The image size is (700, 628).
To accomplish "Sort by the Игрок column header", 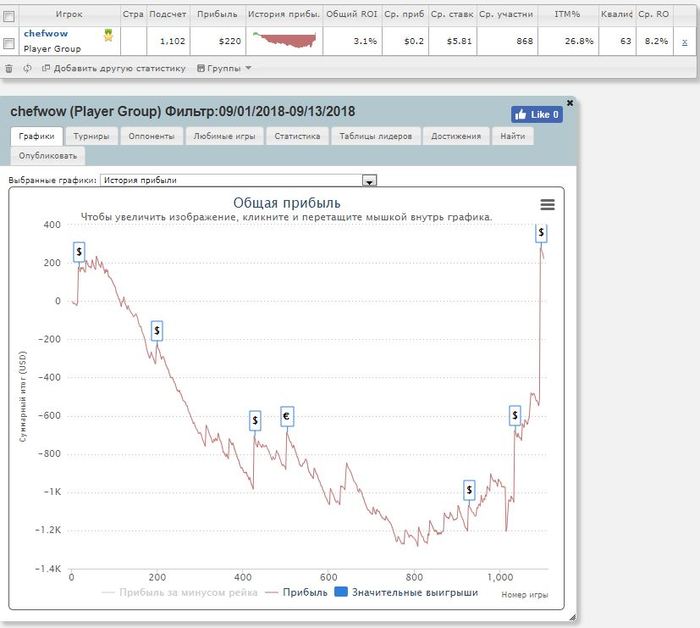I will click(69, 14).
